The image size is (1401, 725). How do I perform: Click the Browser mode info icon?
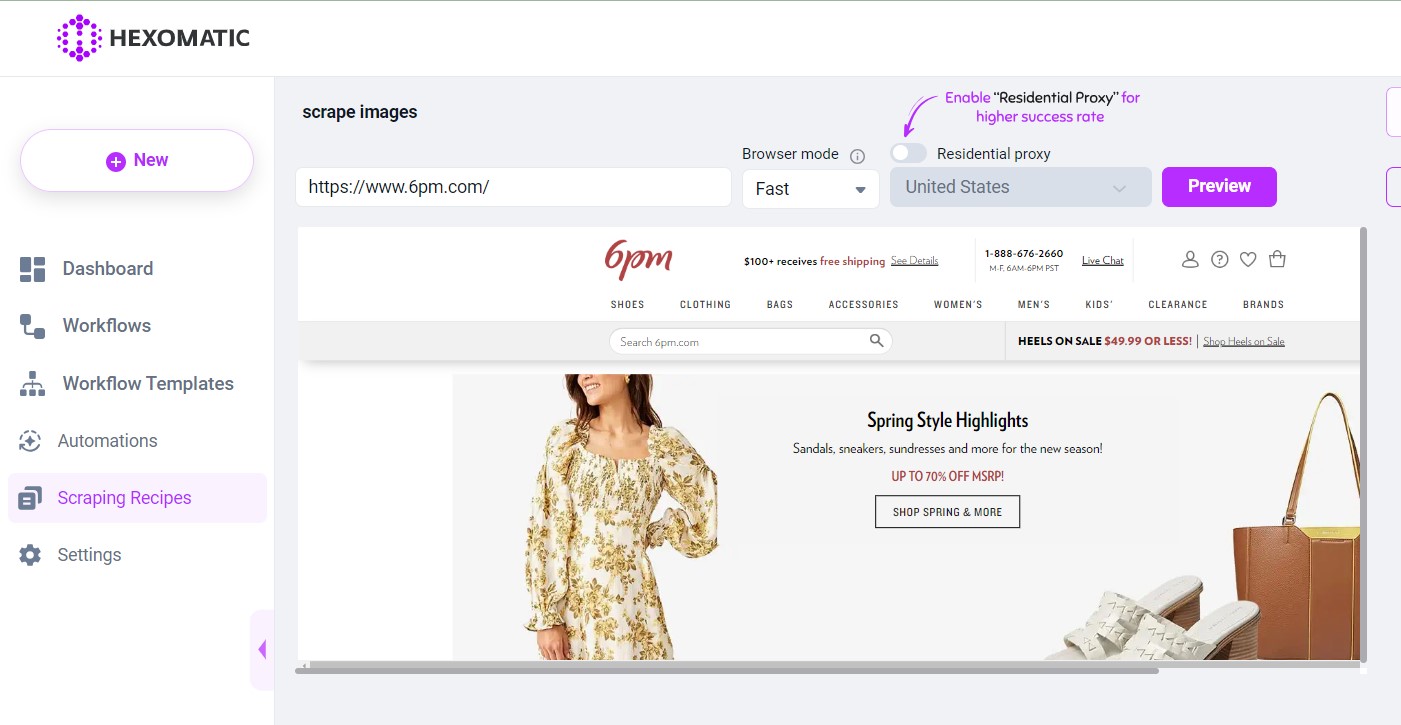pos(857,154)
